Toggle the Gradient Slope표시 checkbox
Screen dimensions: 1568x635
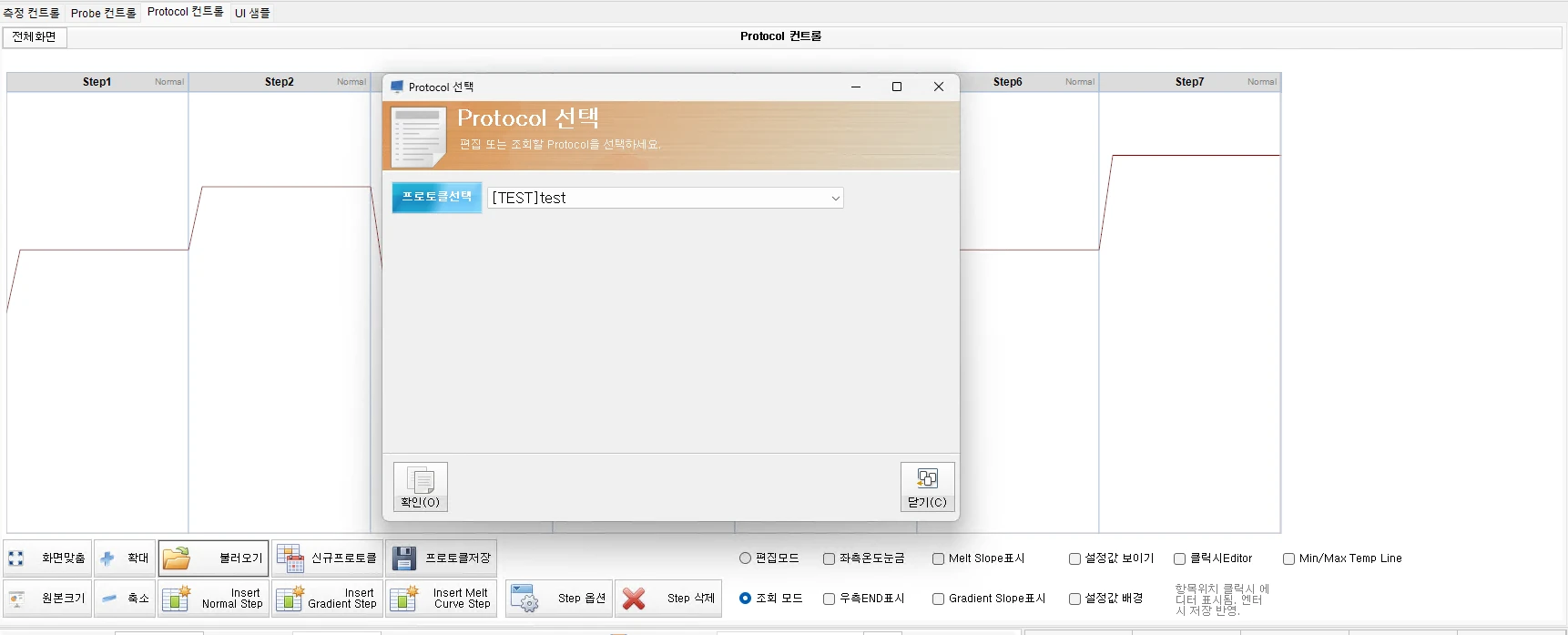(938, 599)
